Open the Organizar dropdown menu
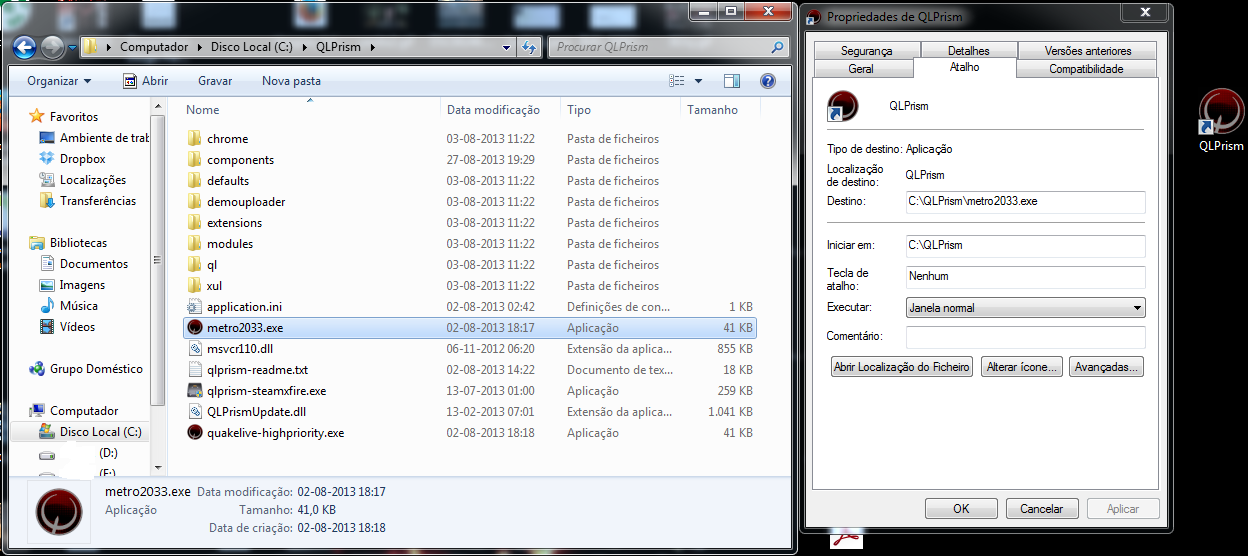The image size is (1248, 556). (59, 81)
